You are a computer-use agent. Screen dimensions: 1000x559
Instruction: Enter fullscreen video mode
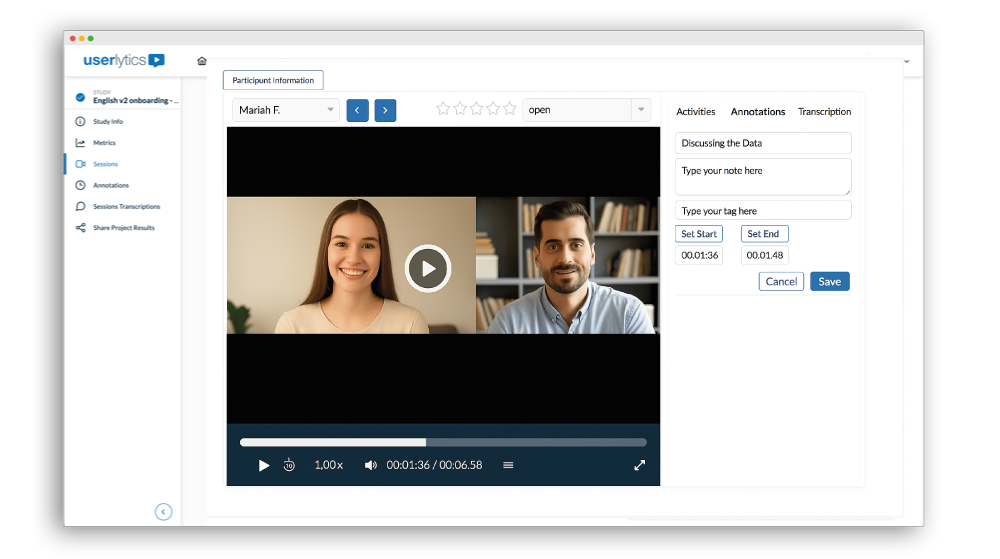[640, 465]
